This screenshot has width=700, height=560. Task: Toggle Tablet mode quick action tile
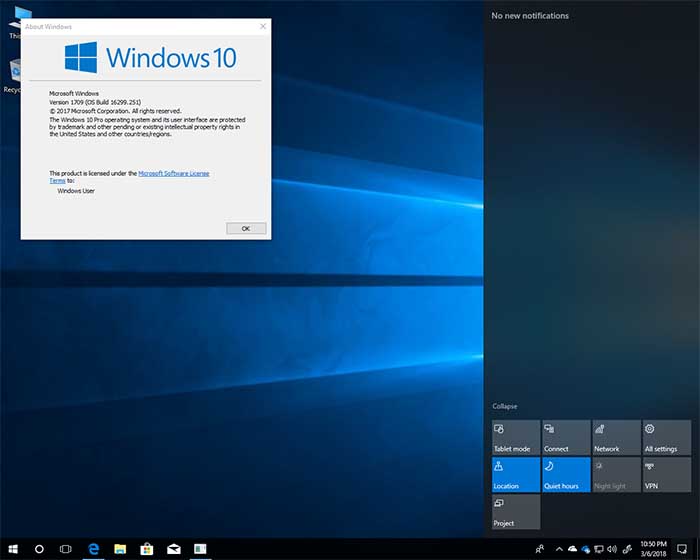click(x=516, y=437)
